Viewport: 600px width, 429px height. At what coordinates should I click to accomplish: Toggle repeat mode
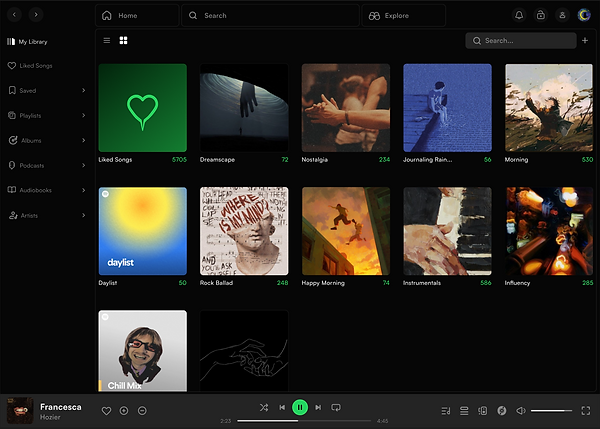[336, 408]
